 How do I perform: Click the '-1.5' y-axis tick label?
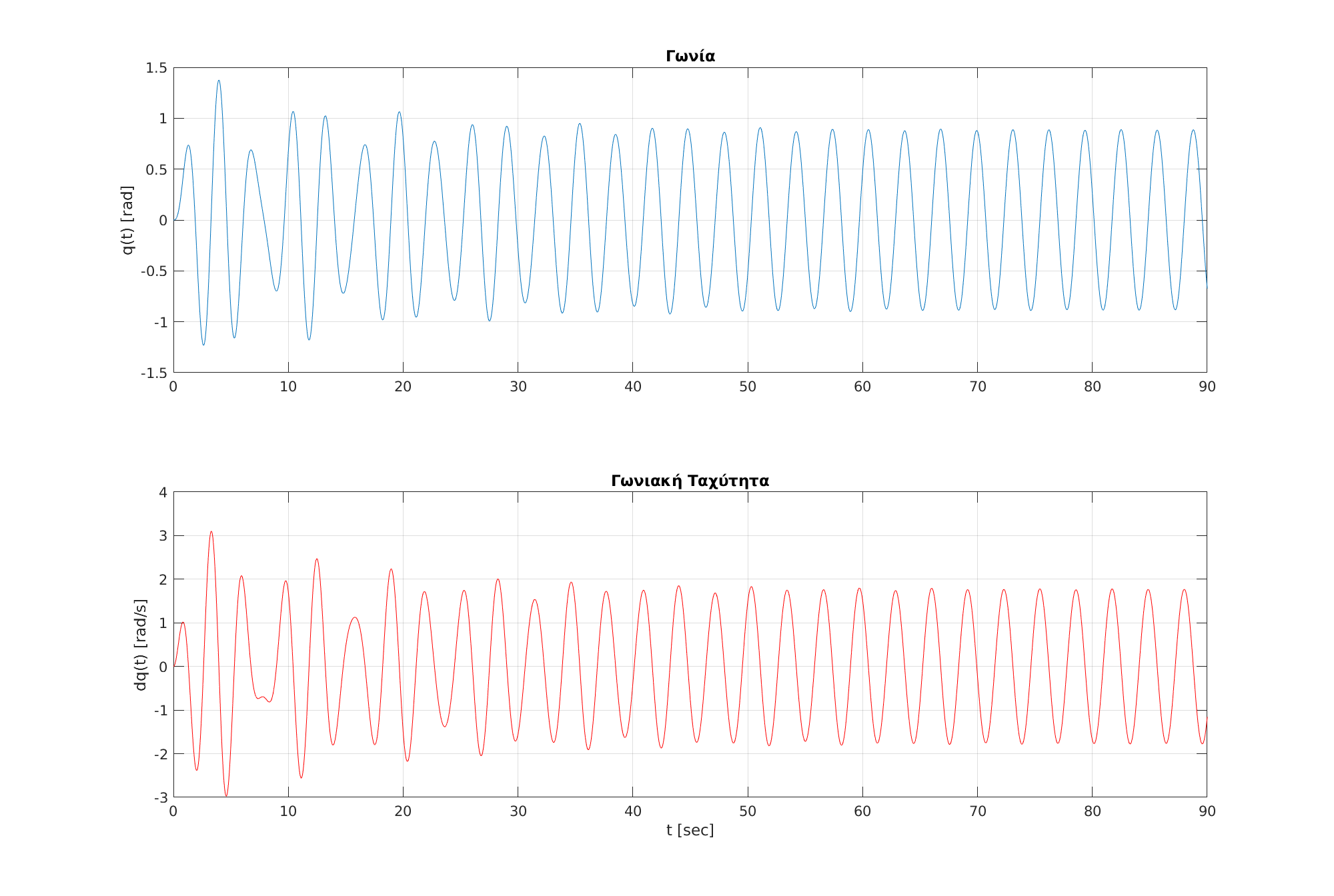coord(153,373)
